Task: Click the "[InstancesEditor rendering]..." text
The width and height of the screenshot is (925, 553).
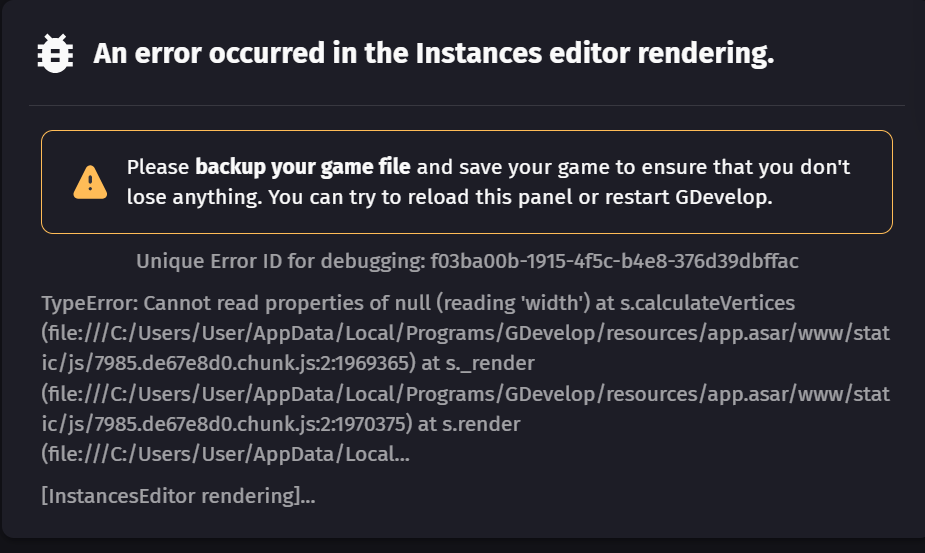Action: pyautogui.click(x=178, y=495)
